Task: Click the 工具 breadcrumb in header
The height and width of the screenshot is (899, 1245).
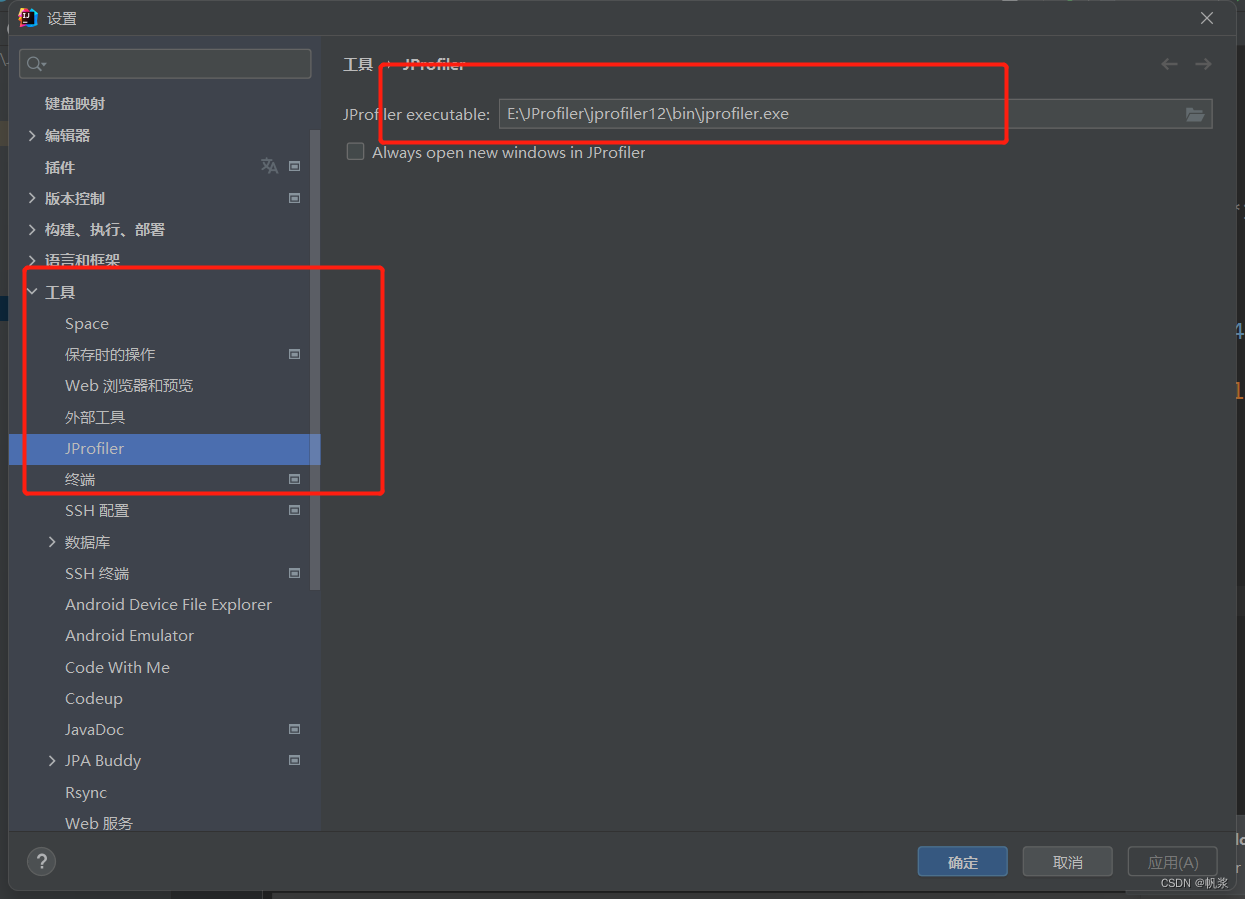Action: pos(358,64)
